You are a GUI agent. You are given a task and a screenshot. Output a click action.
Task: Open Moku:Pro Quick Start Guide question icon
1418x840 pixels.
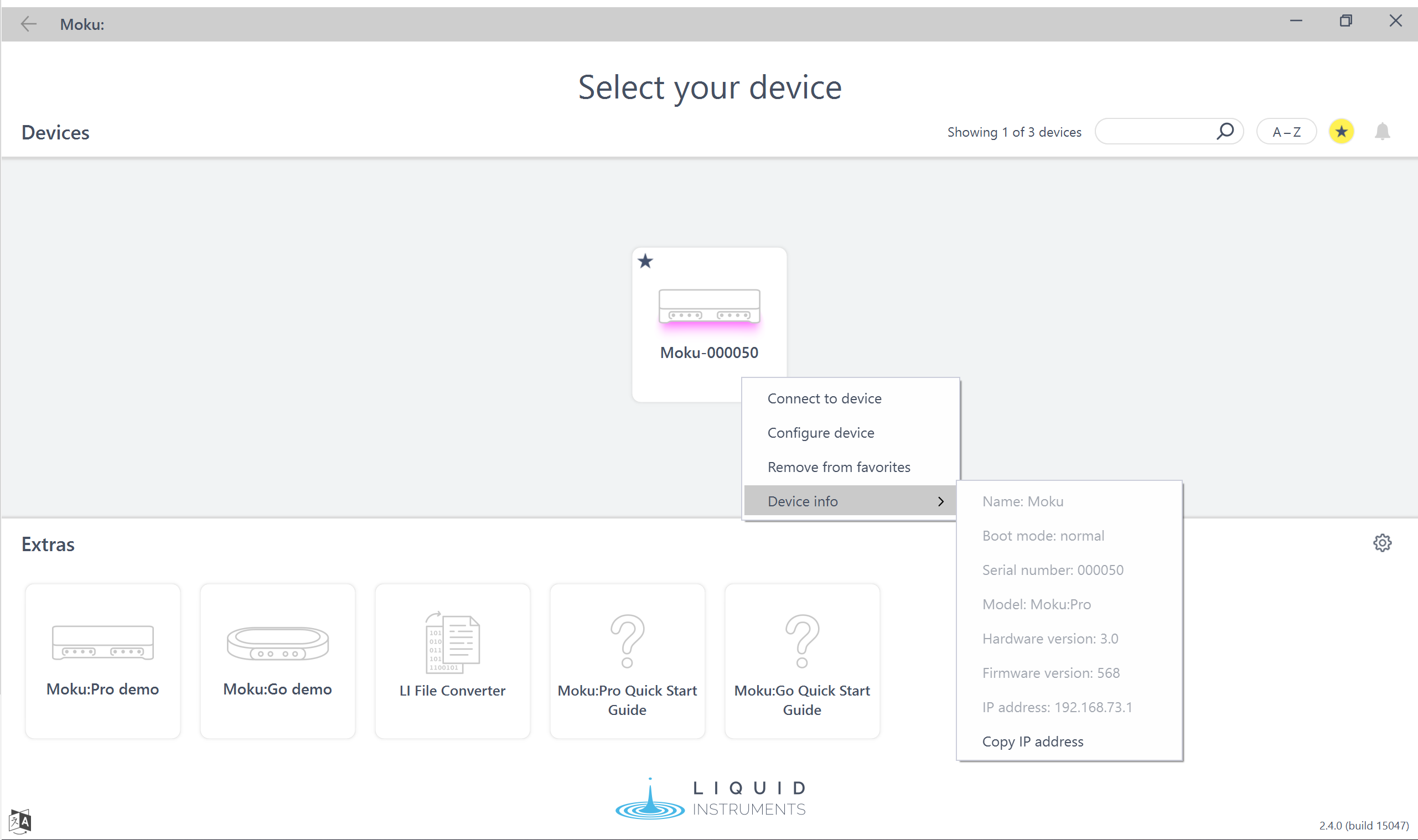[x=627, y=641]
